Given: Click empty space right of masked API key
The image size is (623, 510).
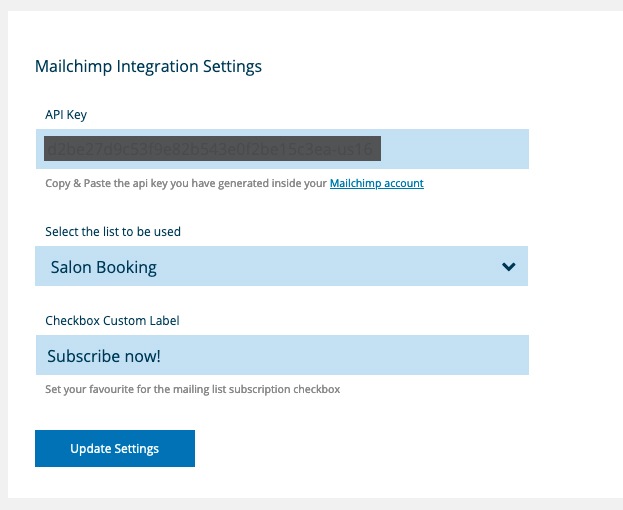Looking at the screenshot, I should point(455,149).
